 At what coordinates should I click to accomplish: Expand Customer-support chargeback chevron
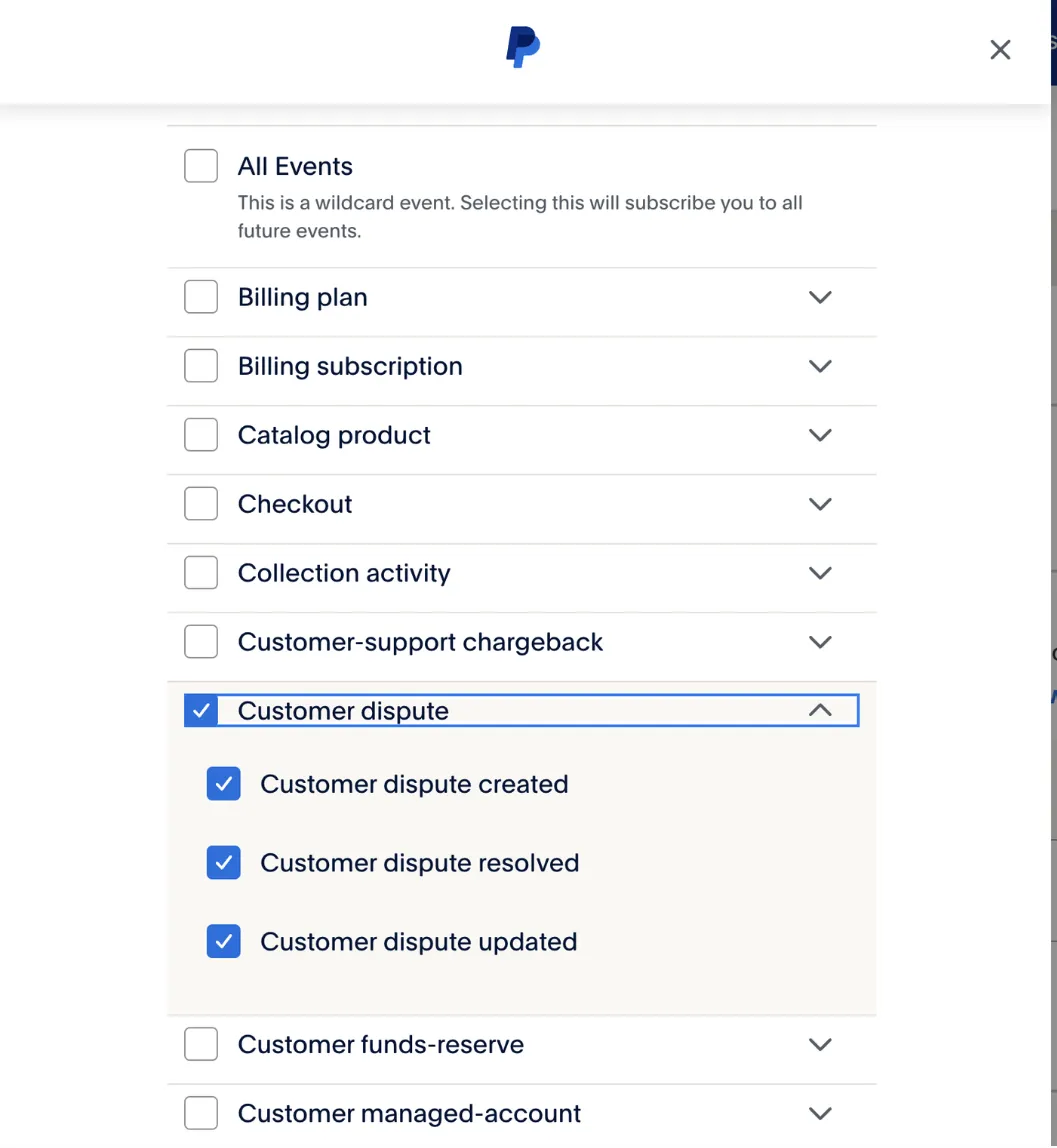[820, 642]
